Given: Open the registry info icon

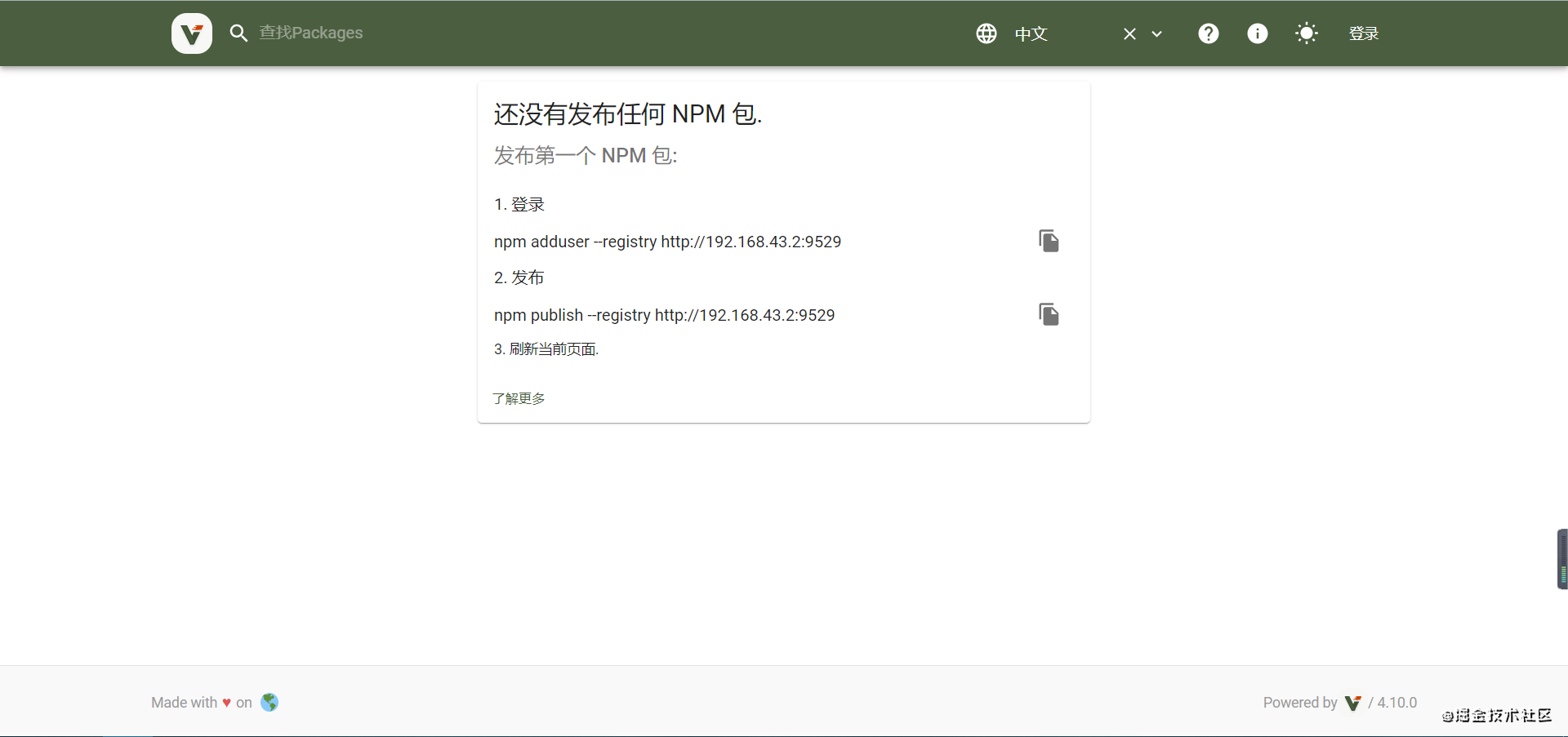Looking at the screenshot, I should coord(1258,33).
